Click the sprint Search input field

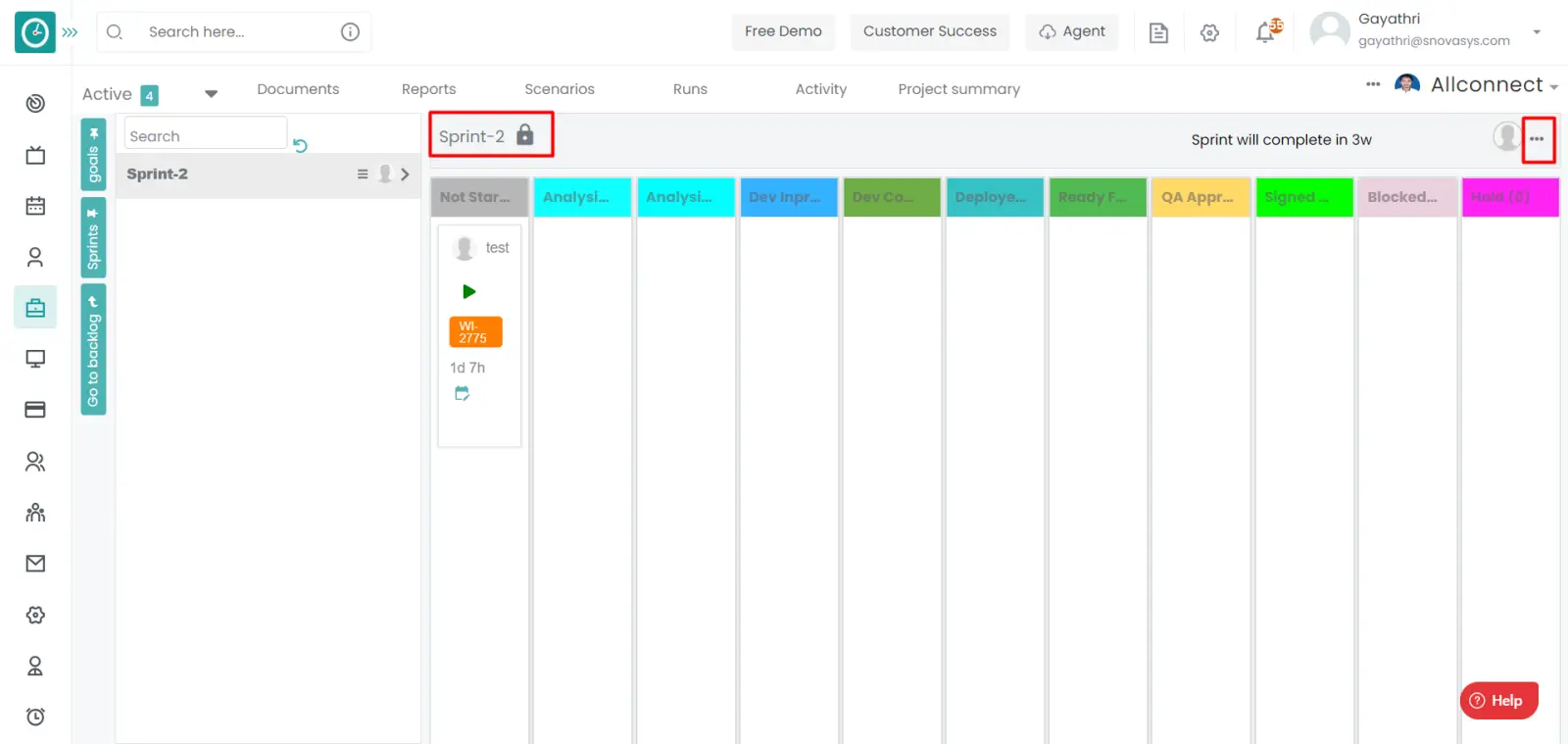(206, 136)
